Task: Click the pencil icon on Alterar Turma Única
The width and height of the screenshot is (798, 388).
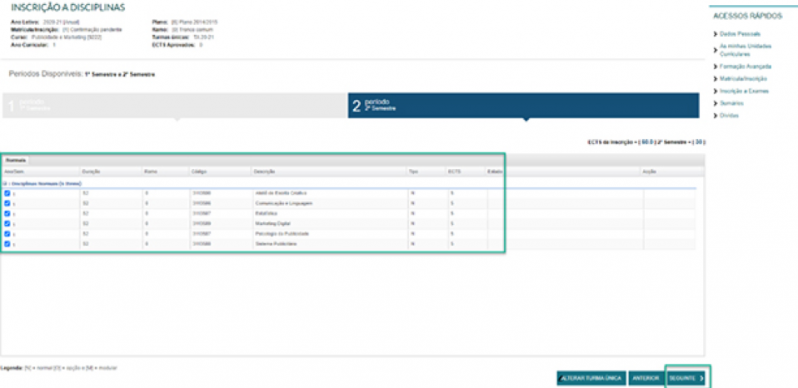Action: click(561, 378)
